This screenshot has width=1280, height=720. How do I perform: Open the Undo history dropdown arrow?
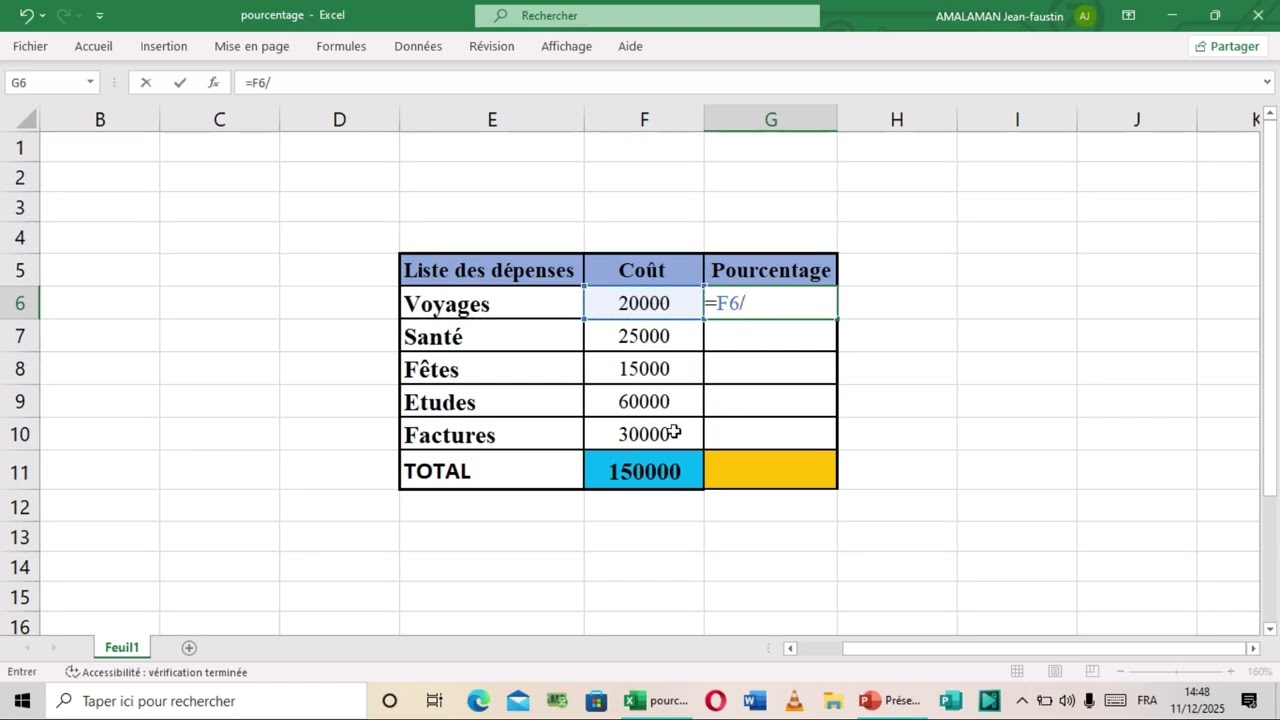tap(43, 15)
